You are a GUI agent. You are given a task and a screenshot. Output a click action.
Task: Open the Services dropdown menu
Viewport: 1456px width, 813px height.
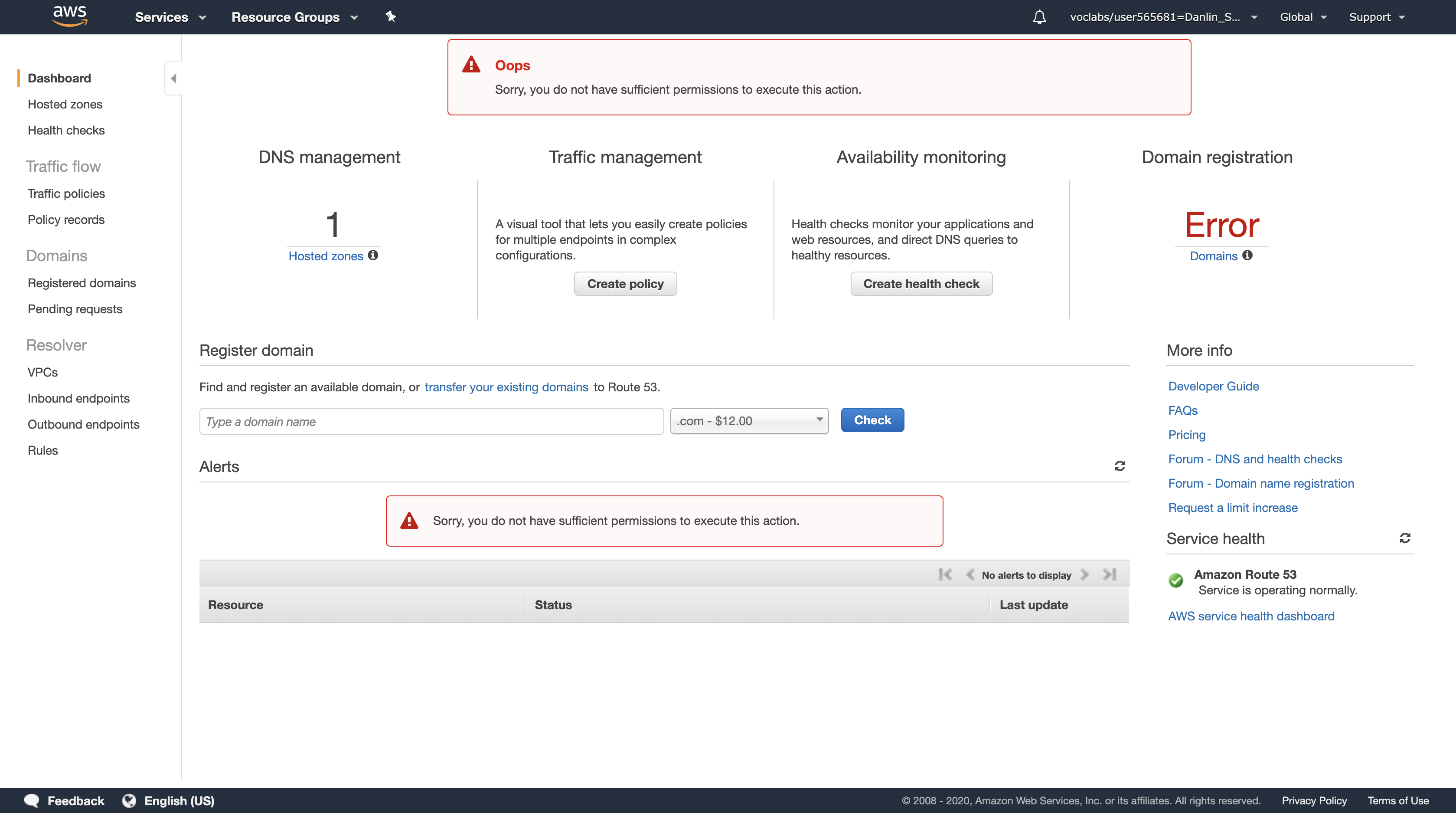click(x=170, y=17)
